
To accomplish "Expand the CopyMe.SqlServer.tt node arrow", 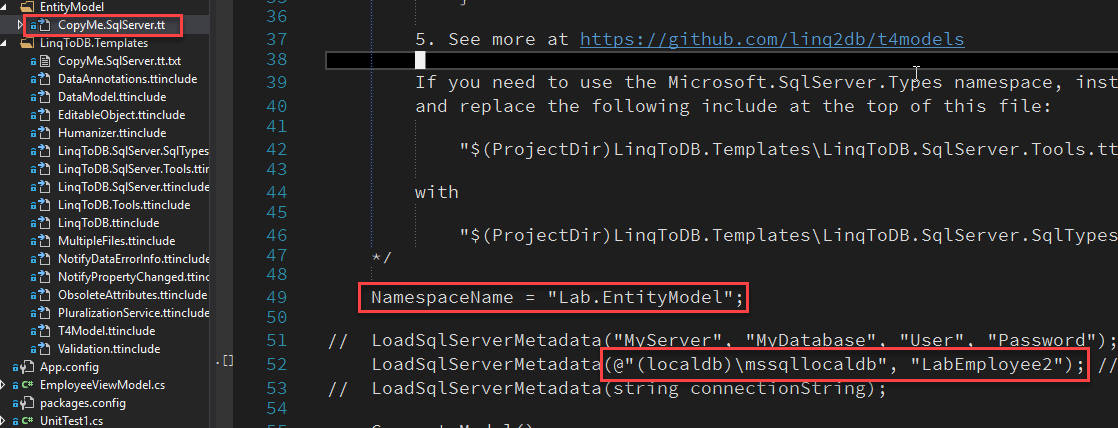I will click(x=20, y=23).
